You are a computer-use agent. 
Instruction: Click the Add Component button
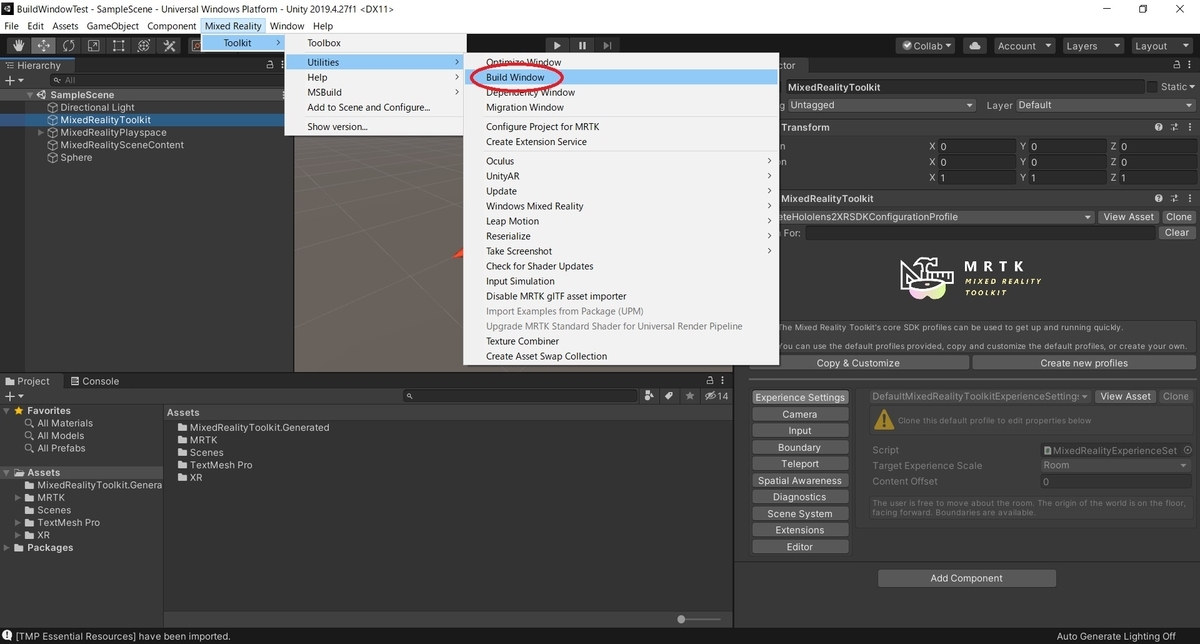coord(967,578)
